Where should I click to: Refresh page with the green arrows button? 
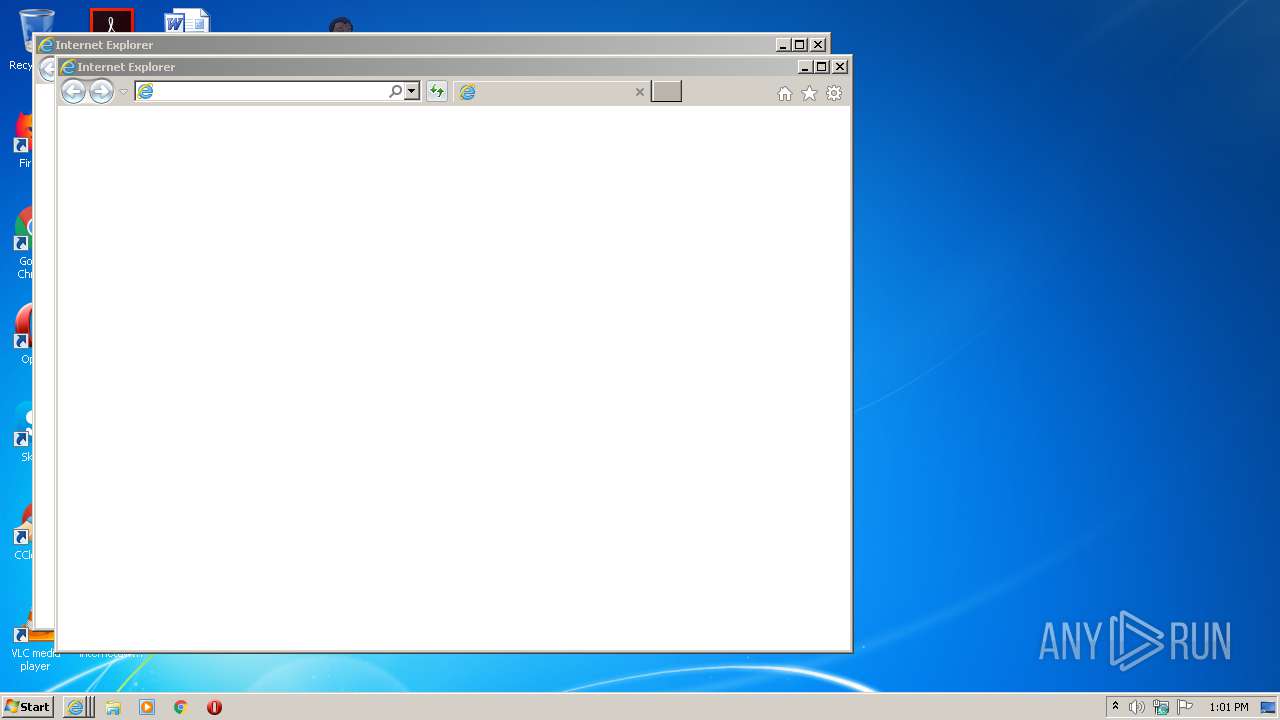click(x=436, y=91)
